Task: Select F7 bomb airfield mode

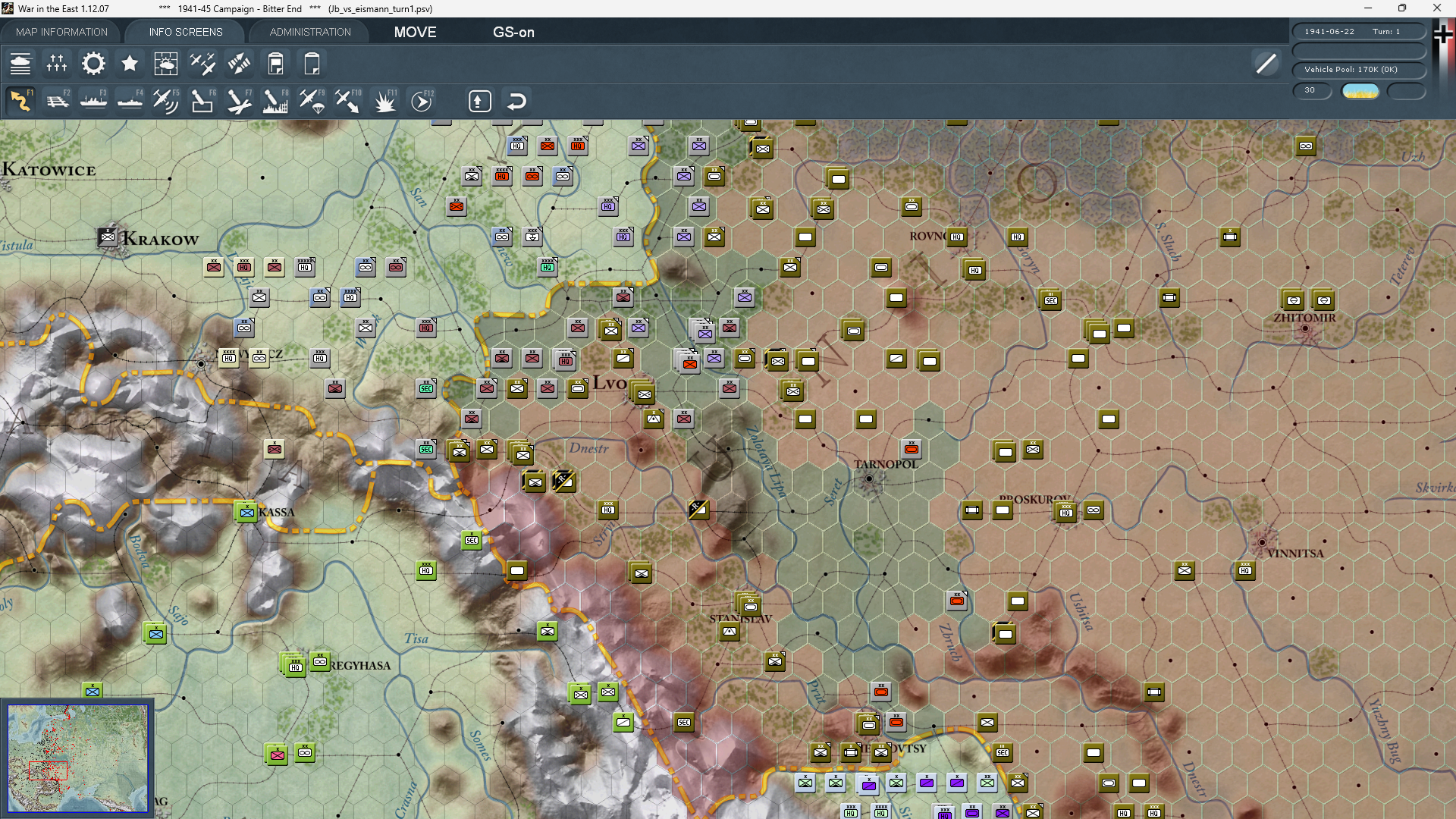Action: coord(239,101)
